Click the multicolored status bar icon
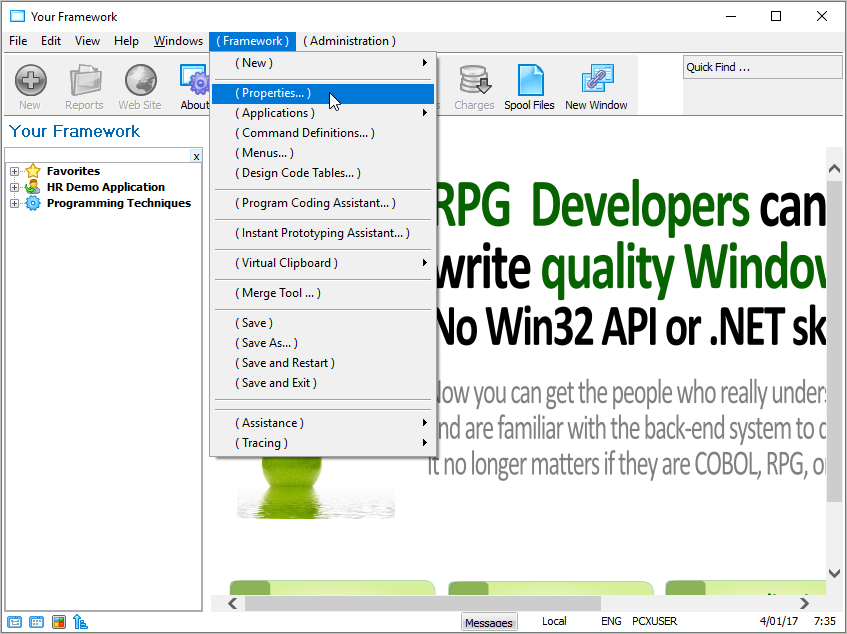The image size is (847, 634). (x=59, y=622)
